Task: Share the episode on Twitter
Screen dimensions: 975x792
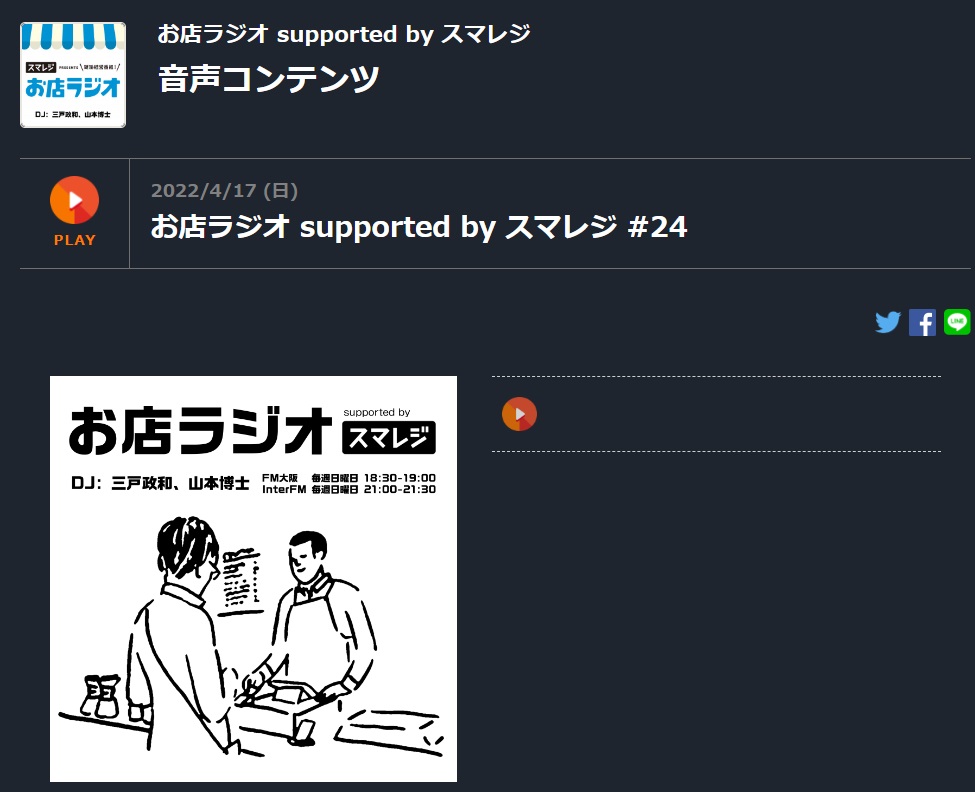Action: 888,323
